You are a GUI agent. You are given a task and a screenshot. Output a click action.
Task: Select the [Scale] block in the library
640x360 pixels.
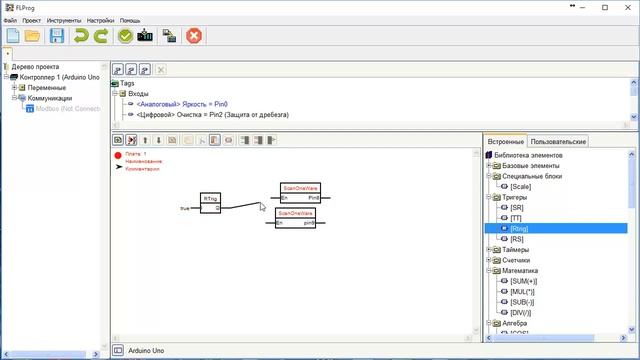click(520, 187)
